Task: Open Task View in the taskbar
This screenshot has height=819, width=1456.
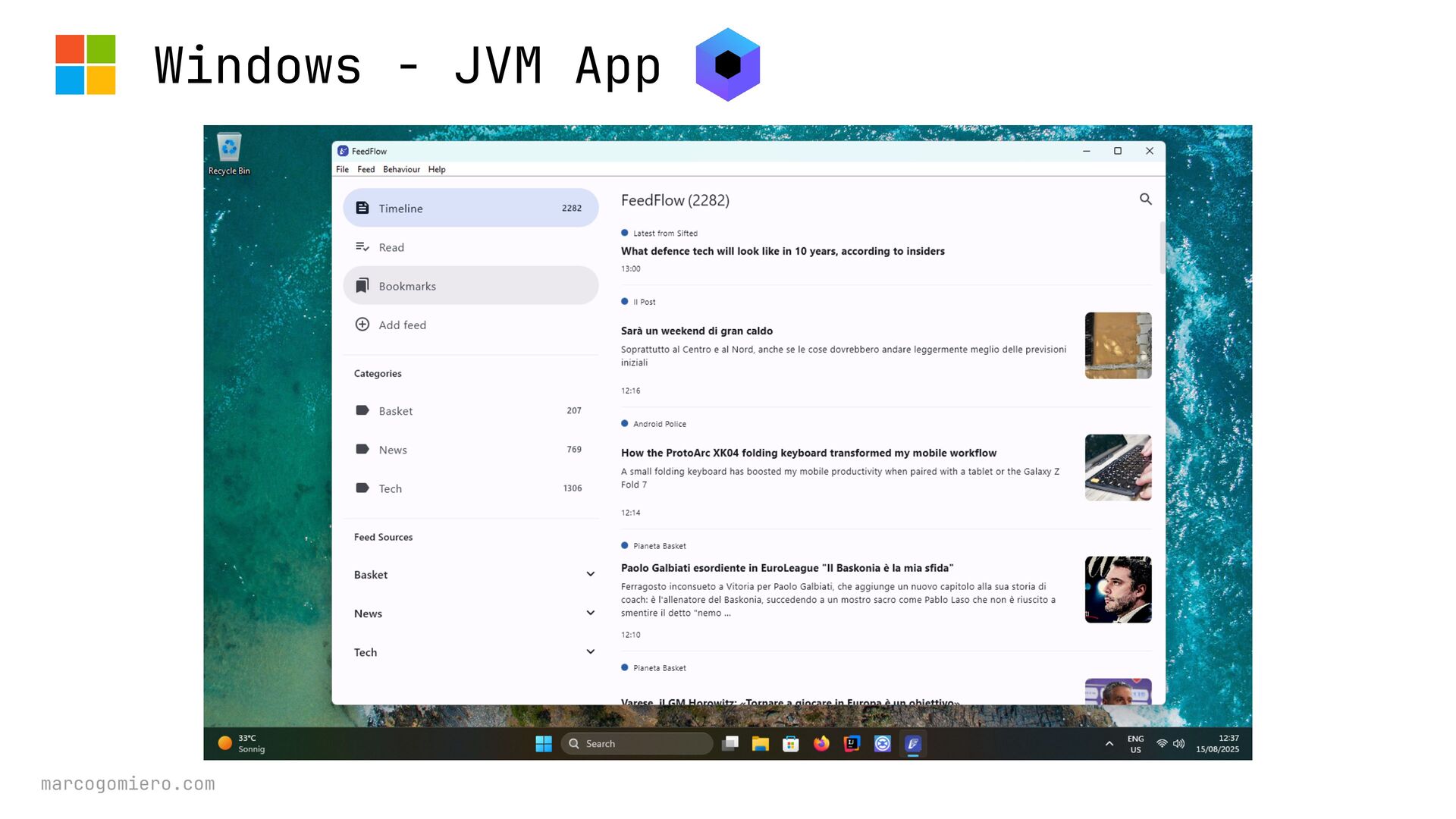Action: 730,744
